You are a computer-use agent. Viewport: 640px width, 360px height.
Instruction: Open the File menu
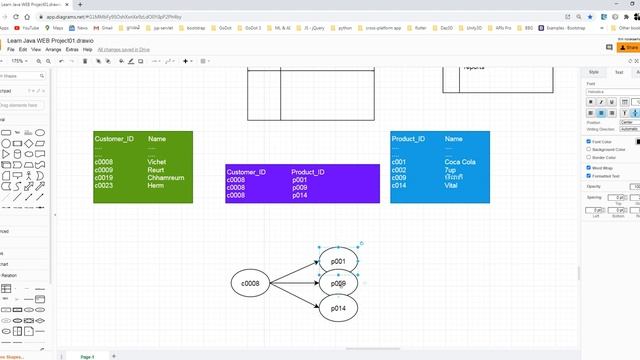click(x=11, y=49)
